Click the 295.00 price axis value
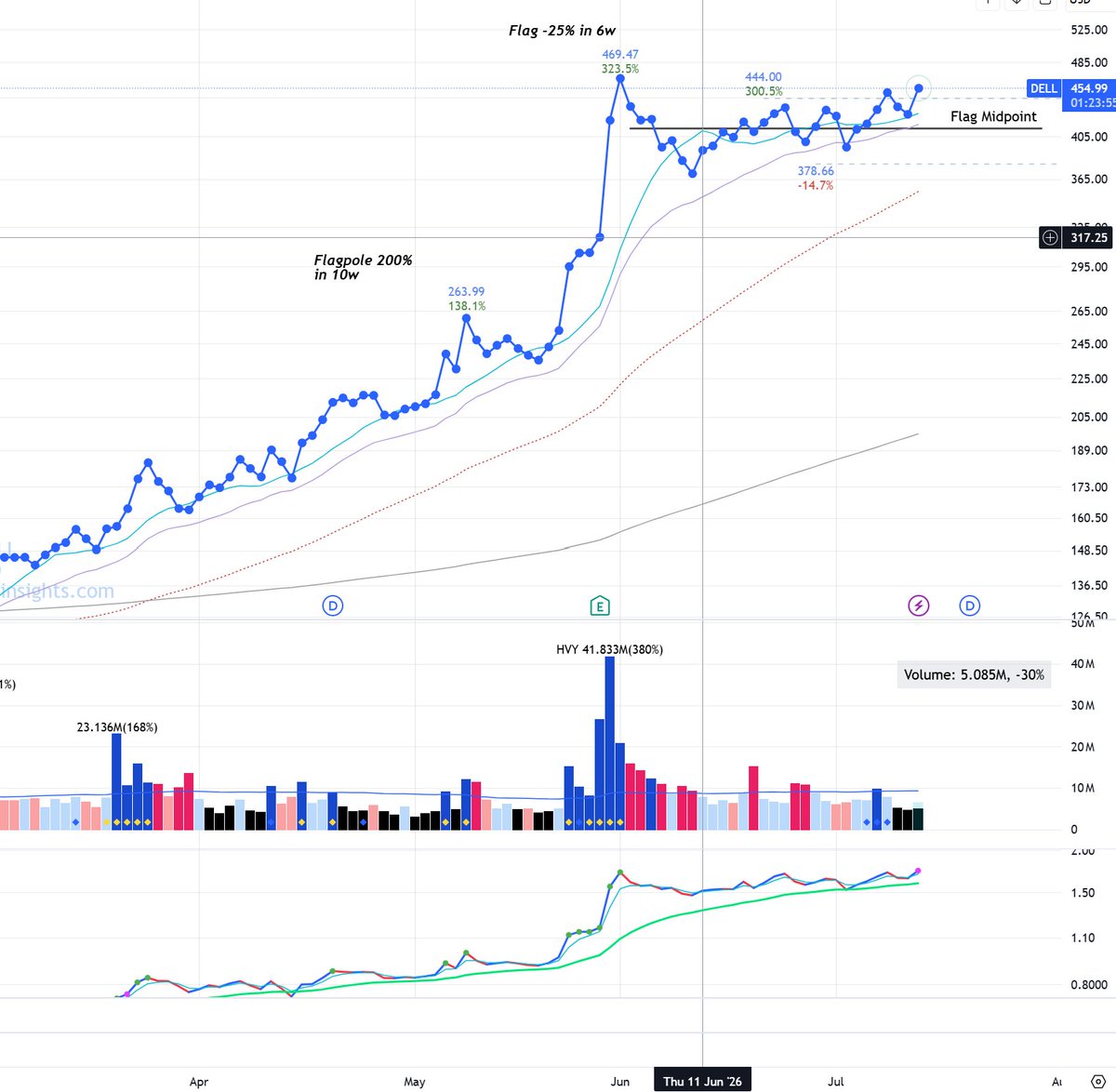 [x=1088, y=267]
